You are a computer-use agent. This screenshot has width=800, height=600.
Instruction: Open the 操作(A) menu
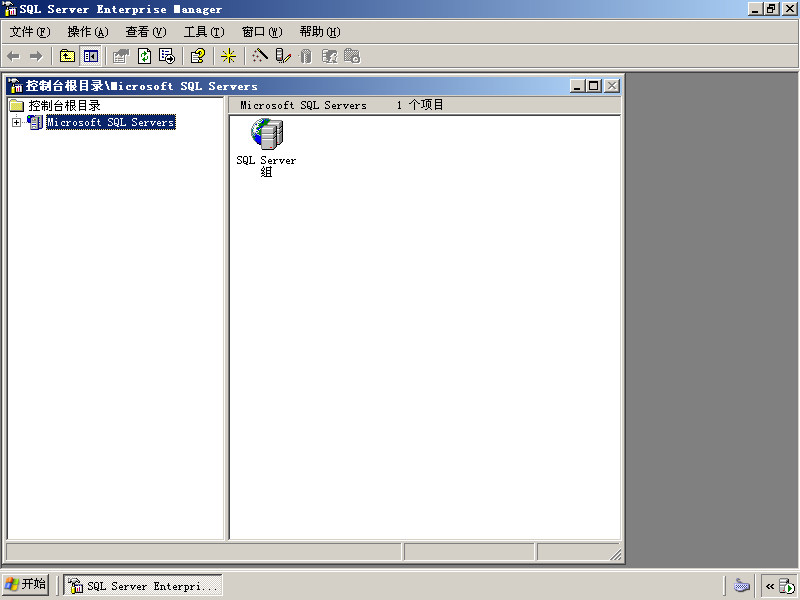click(x=88, y=32)
